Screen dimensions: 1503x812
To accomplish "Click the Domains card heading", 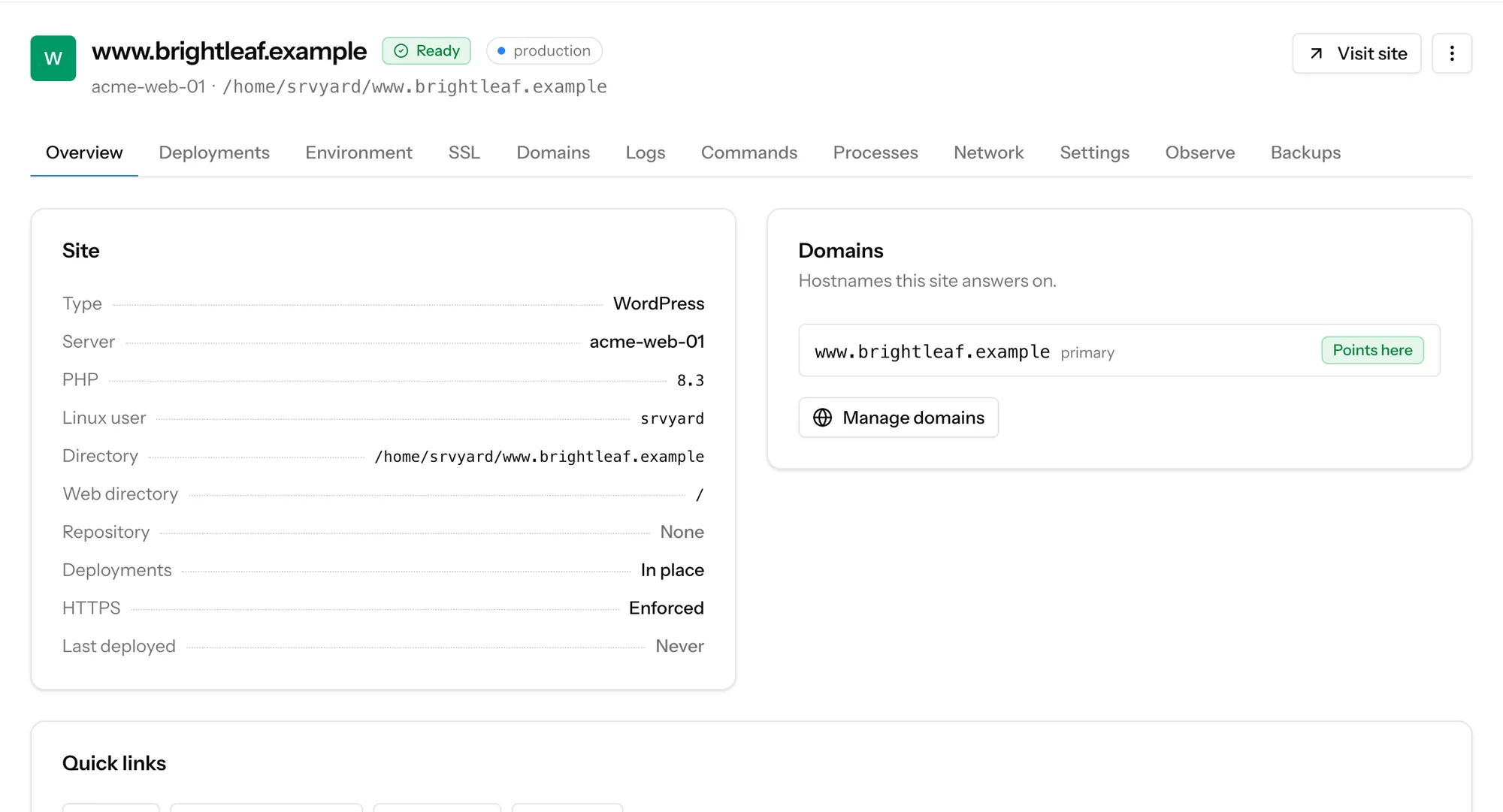I will pos(841,251).
